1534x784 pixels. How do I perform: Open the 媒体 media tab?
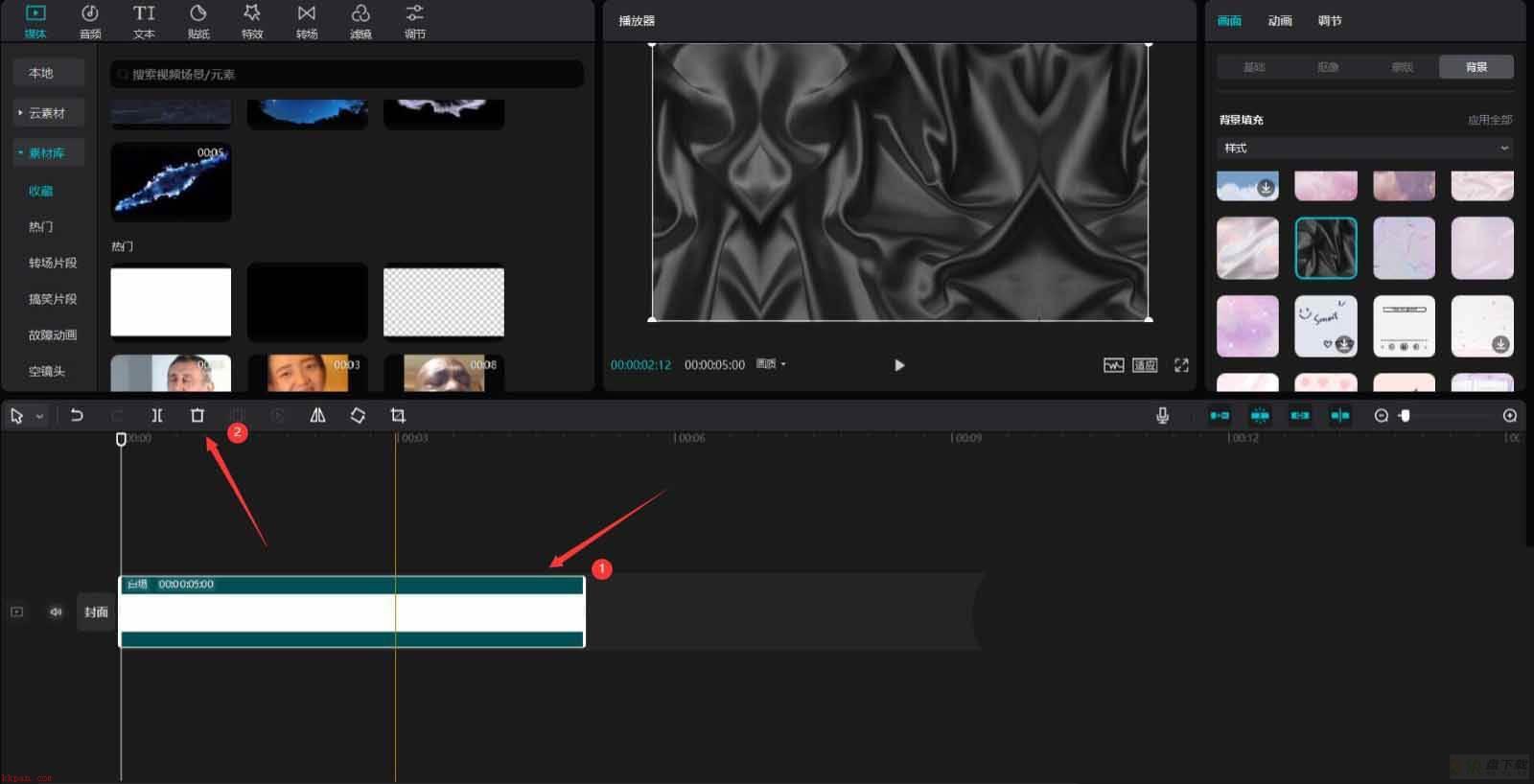pos(35,21)
